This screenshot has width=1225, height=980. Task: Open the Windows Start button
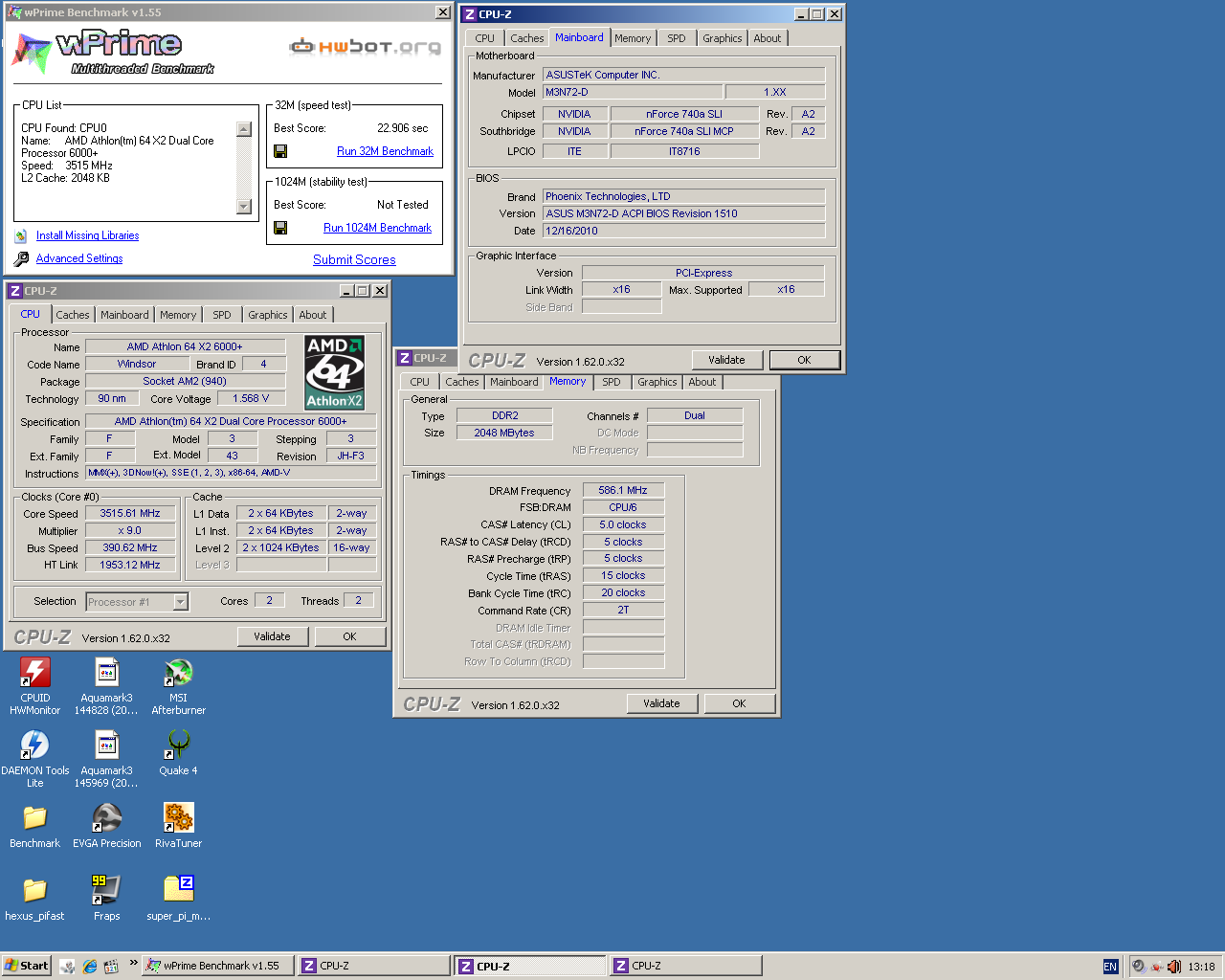[27, 966]
